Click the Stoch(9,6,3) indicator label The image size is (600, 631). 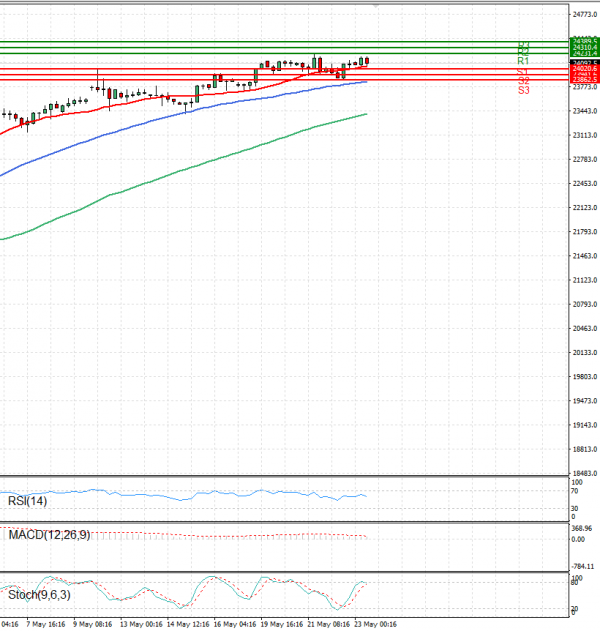(x=39, y=595)
